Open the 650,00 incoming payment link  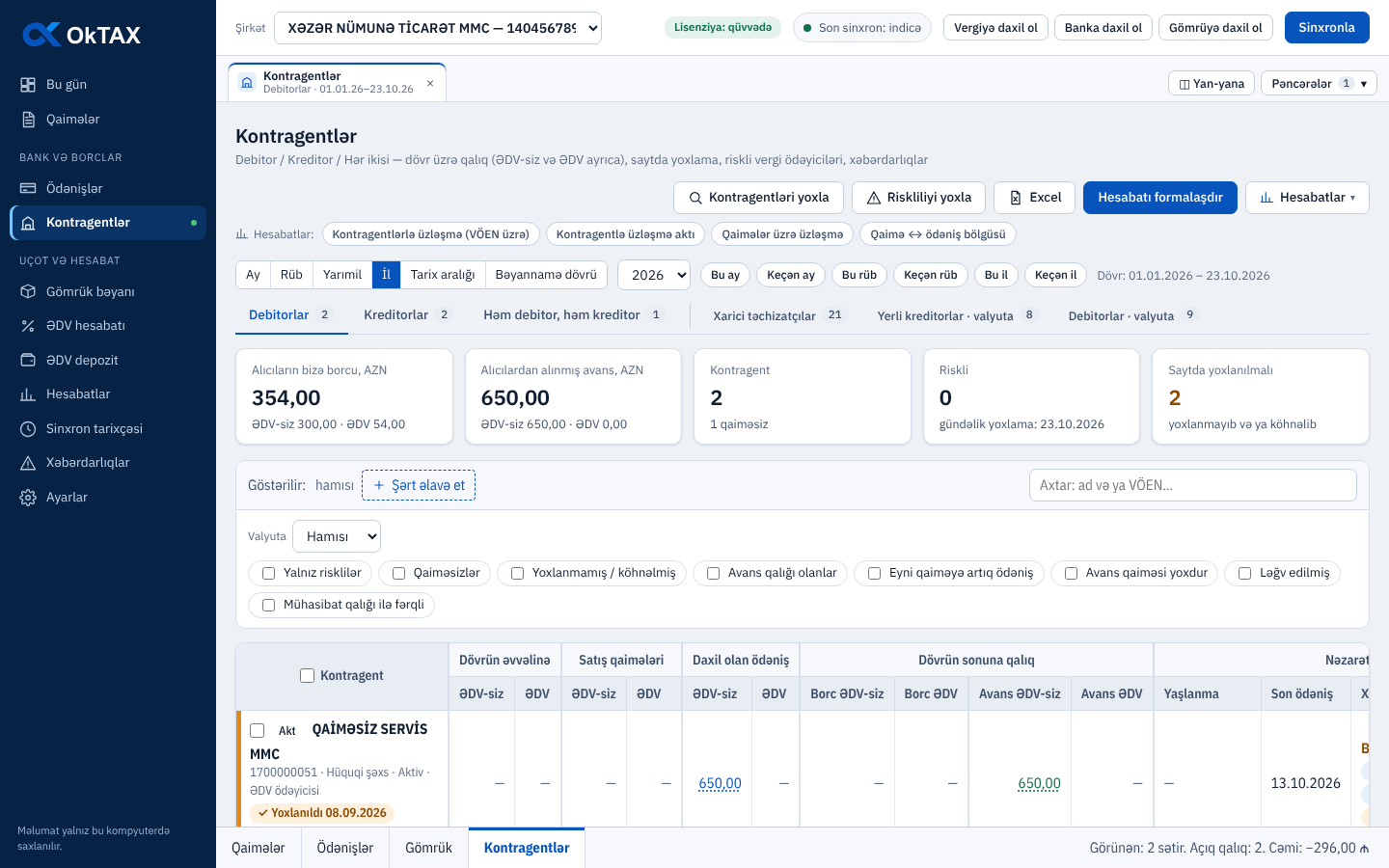720,784
